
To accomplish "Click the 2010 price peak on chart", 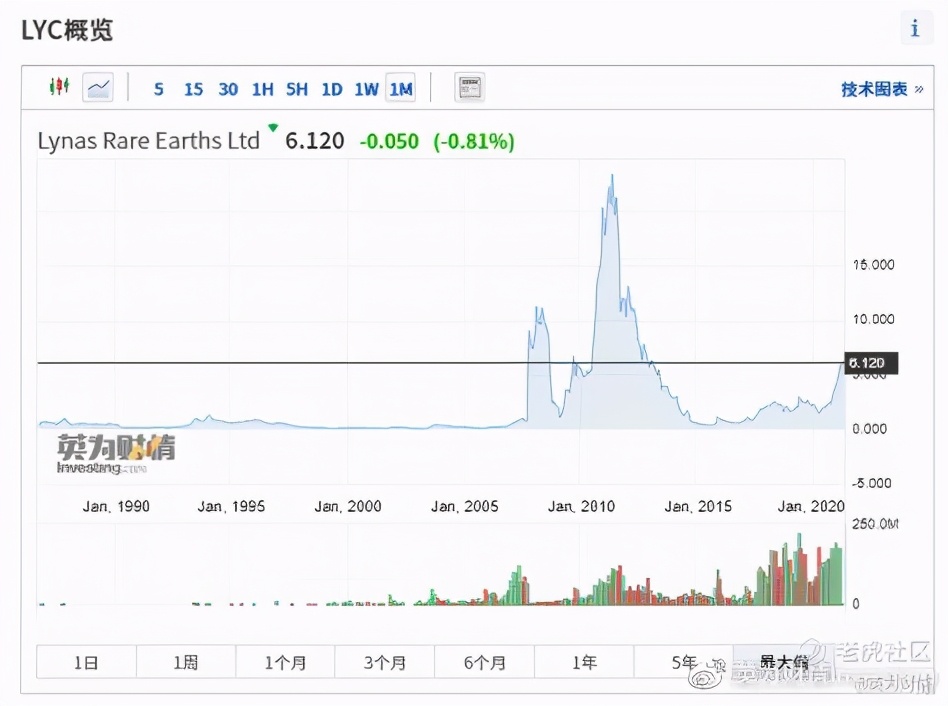I will tap(611, 178).
